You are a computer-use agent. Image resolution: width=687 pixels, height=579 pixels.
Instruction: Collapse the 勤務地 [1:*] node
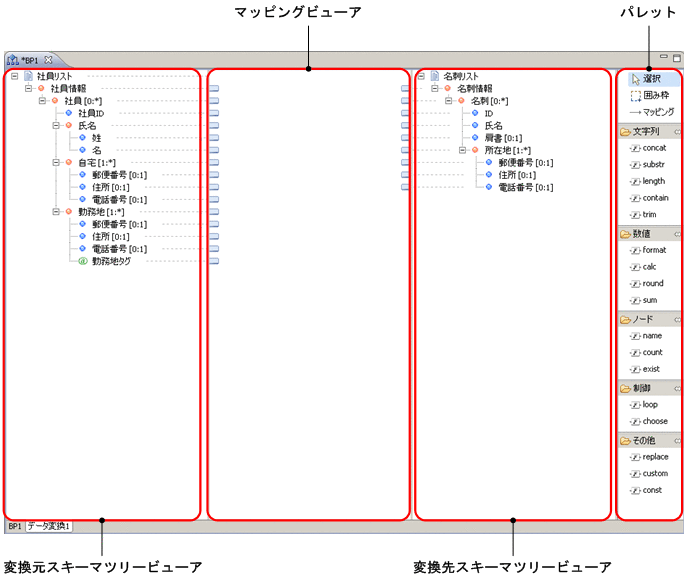pos(56,212)
